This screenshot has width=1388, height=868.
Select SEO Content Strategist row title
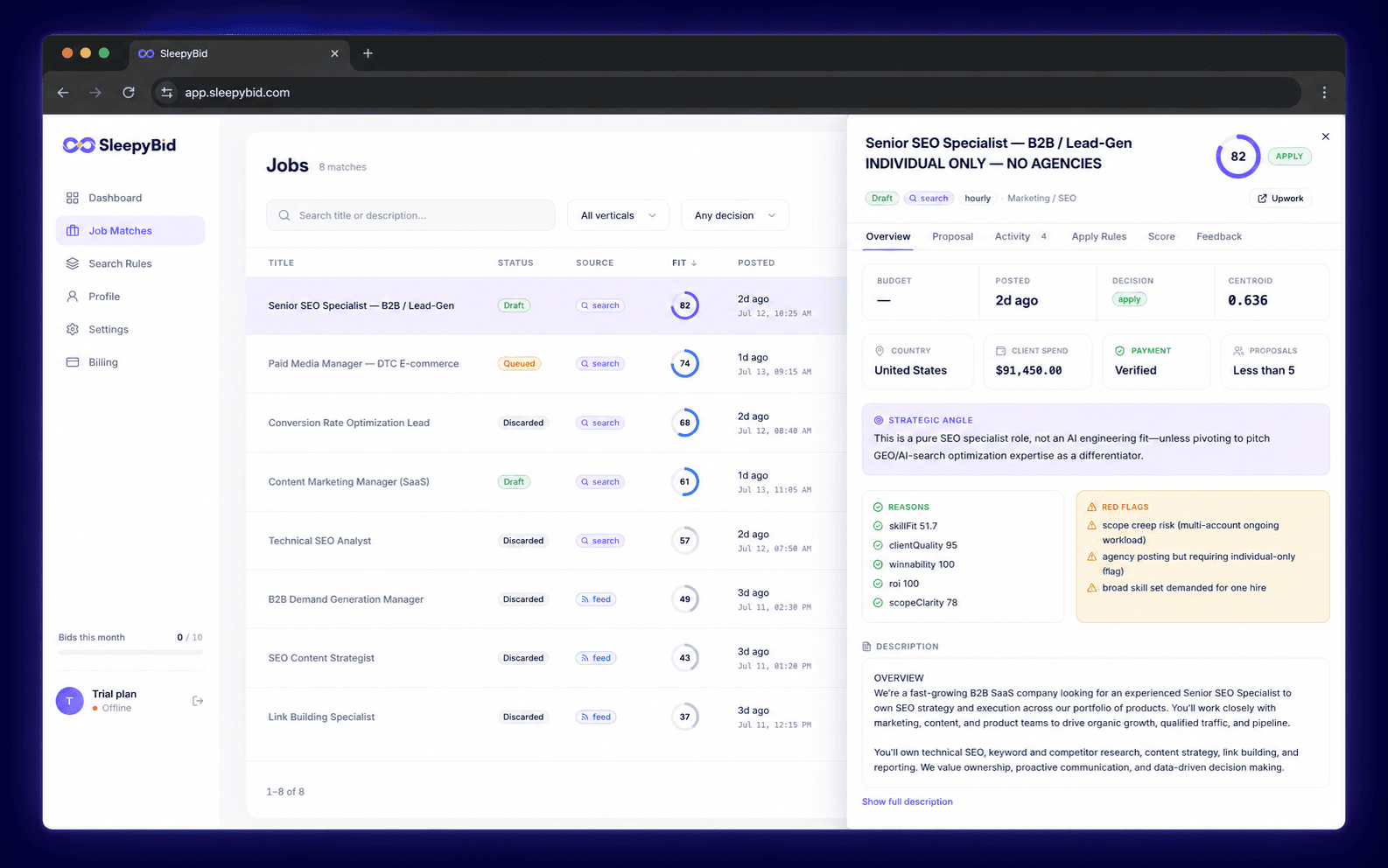pos(321,658)
